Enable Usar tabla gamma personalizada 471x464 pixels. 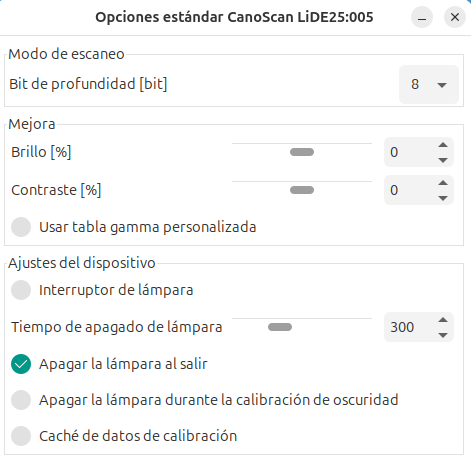(21, 227)
